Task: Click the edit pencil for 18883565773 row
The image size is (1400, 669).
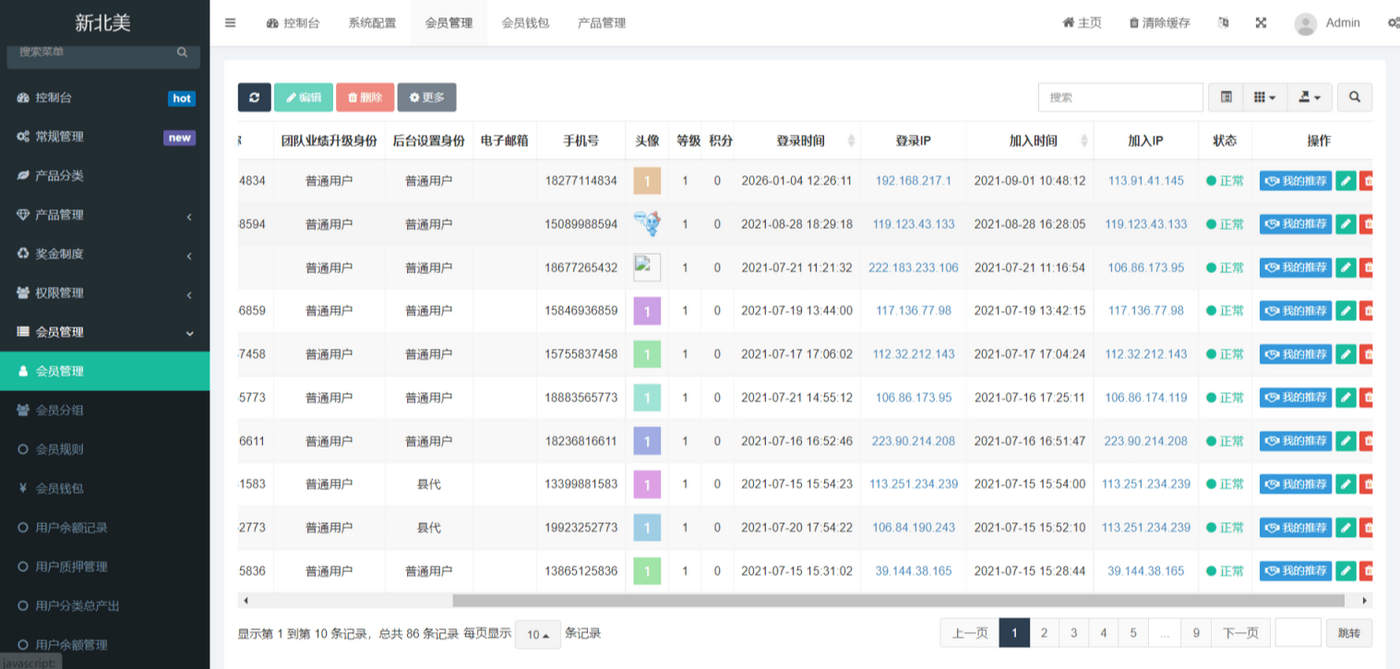Action: coord(1346,397)
